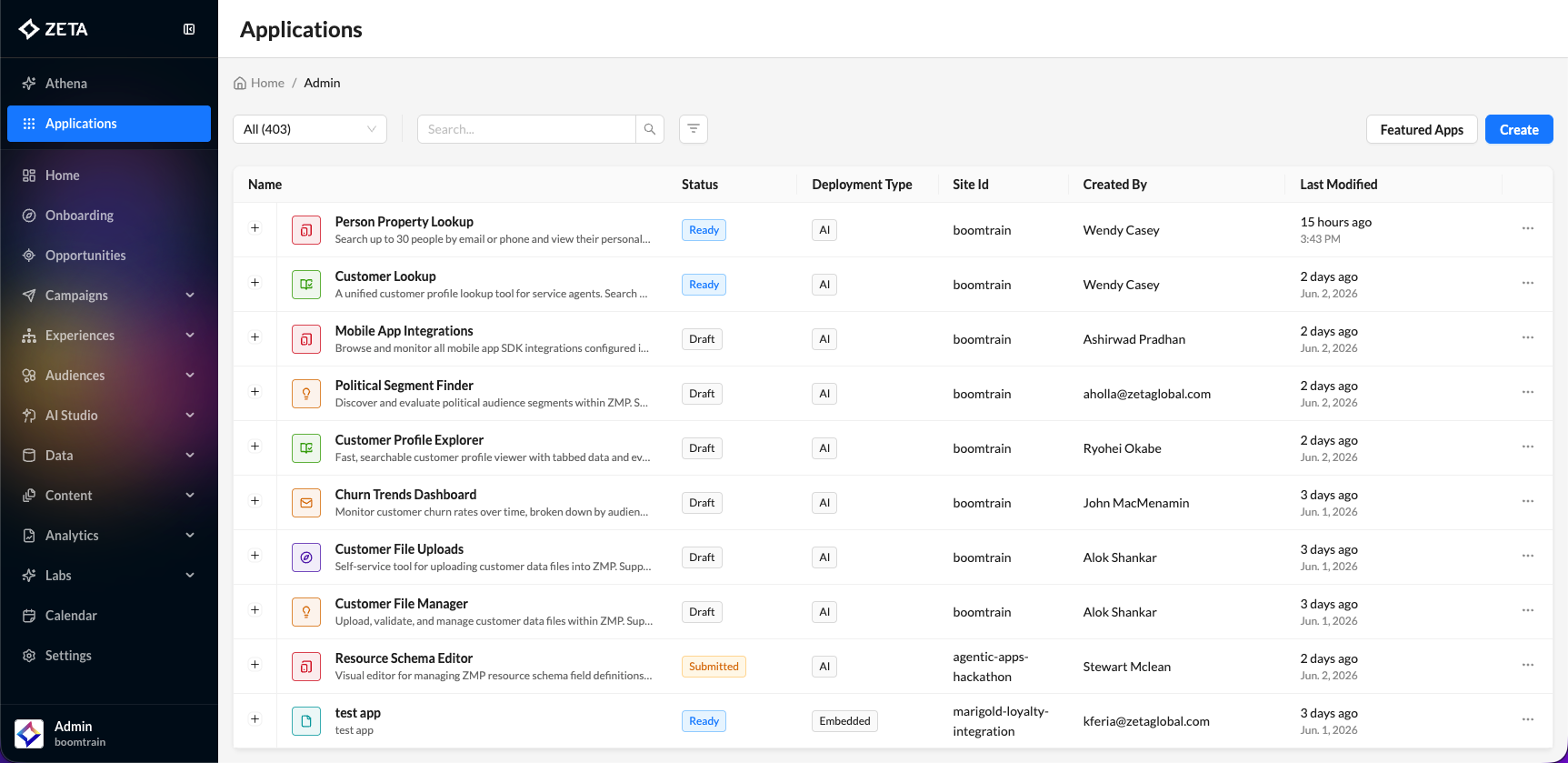
Task: Click the Political Segment Finder lightbulb icon
Action: (x=306, y=394)
